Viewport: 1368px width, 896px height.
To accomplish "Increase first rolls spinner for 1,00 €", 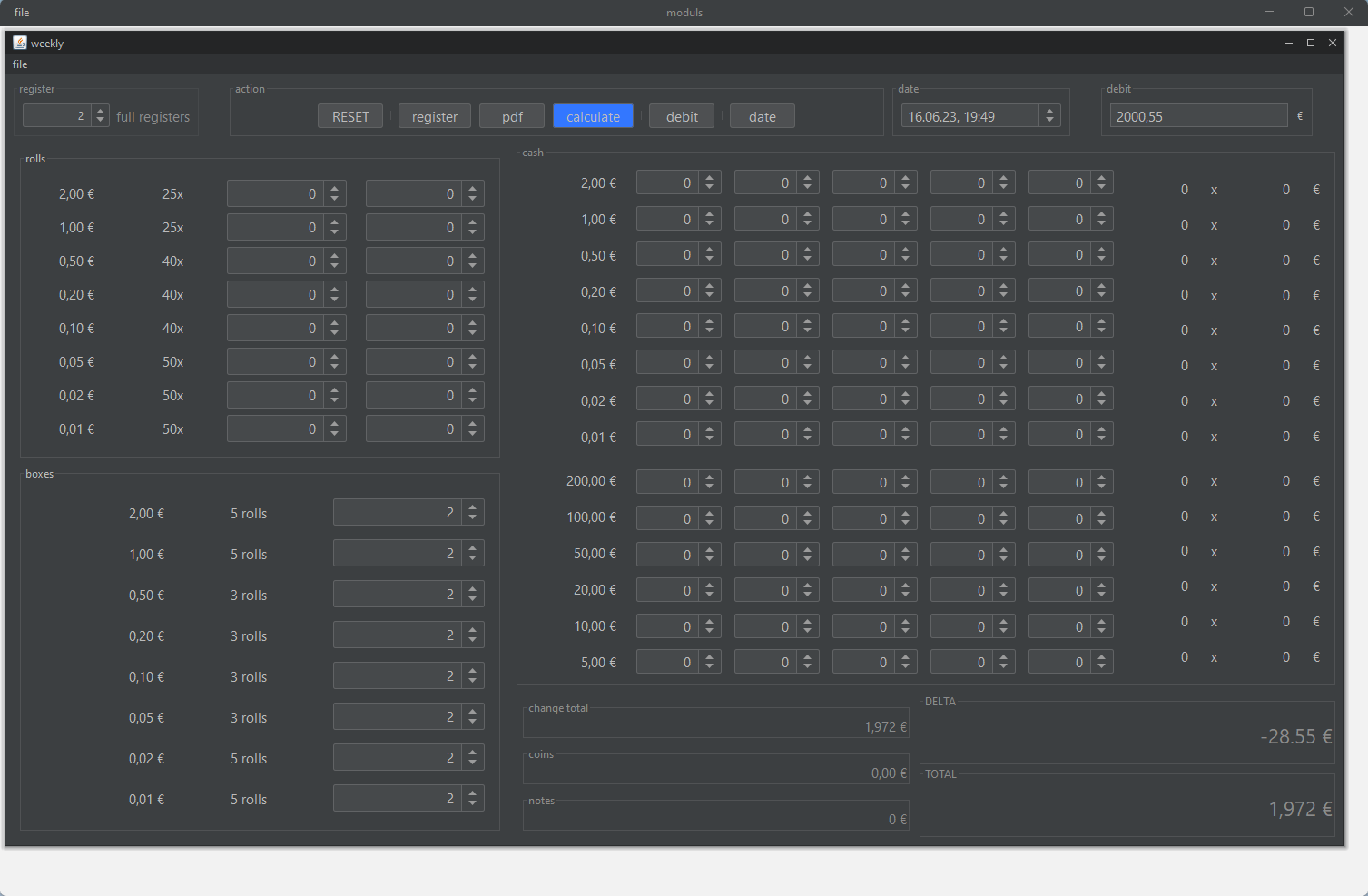I will (335, 222).
